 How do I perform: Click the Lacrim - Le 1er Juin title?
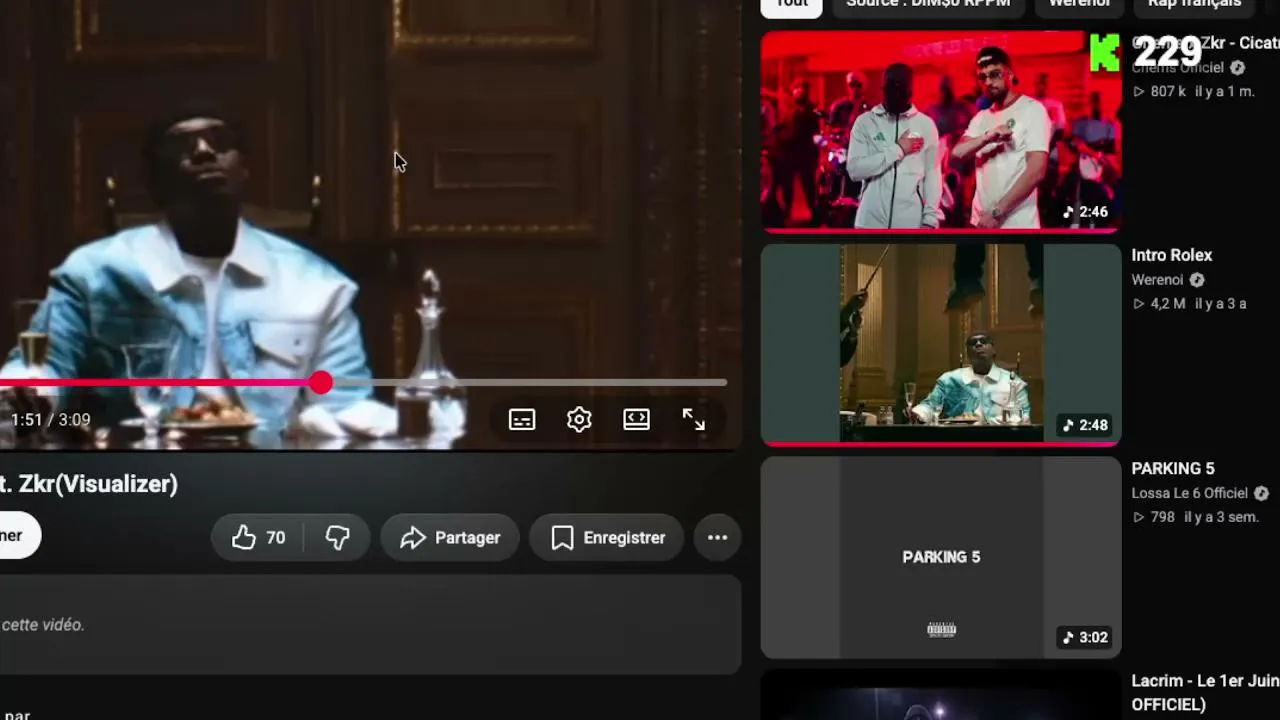[1205, 692]
